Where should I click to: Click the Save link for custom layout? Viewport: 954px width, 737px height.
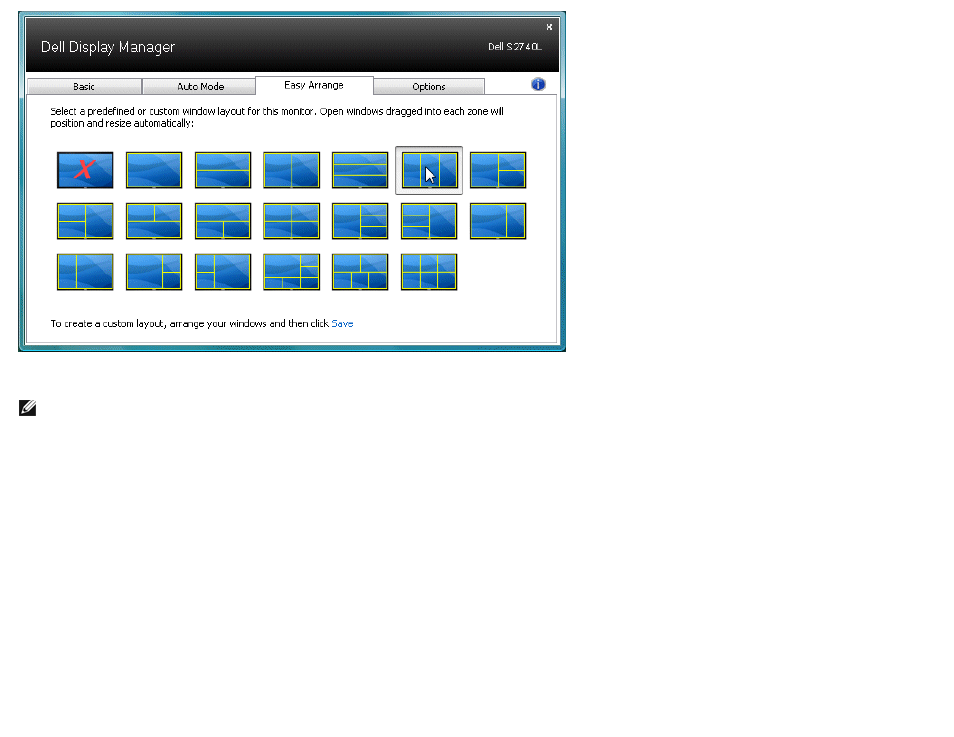coord(342,324)
